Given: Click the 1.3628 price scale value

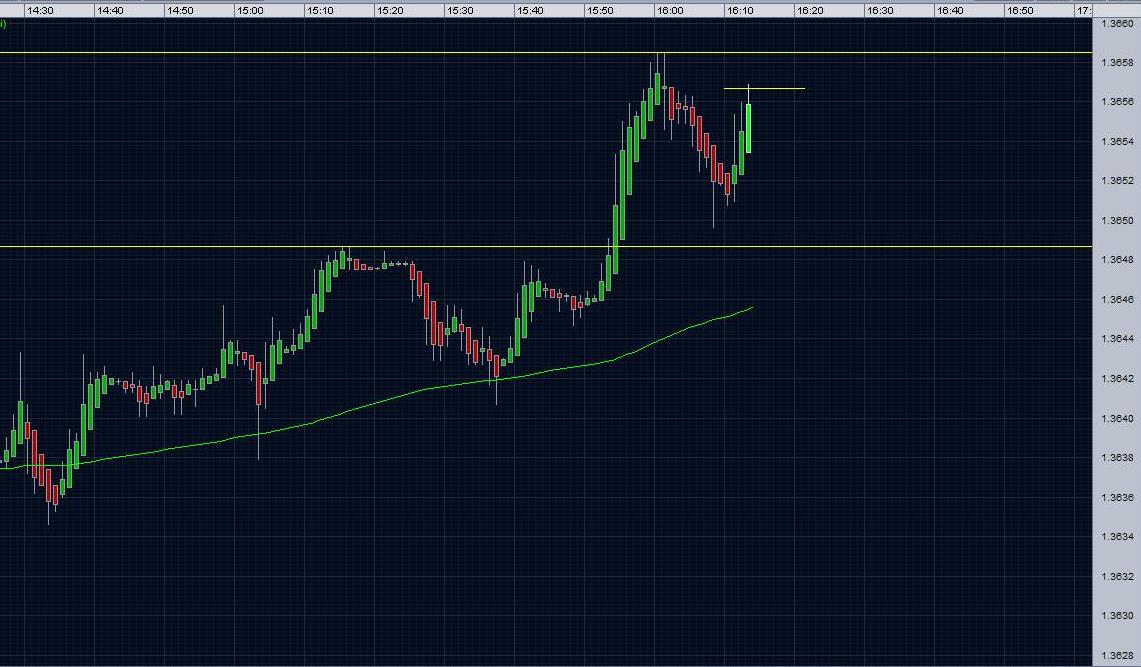Looking at the screenshot, I should coord(1117,656).
